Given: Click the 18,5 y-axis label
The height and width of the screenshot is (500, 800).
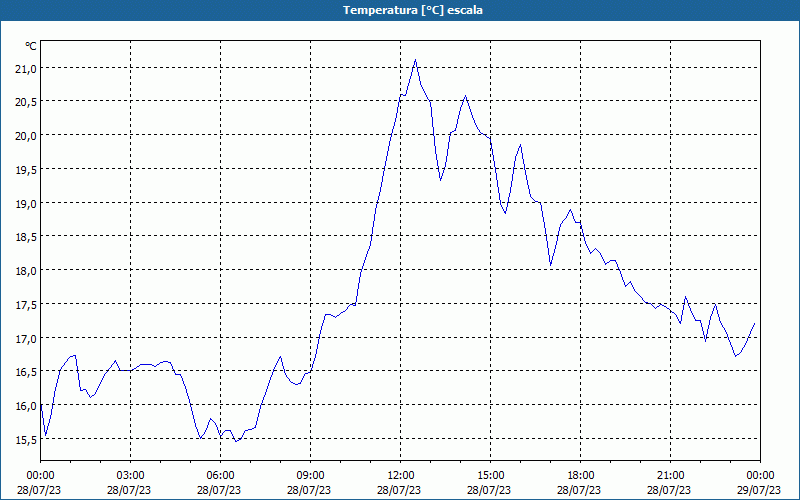Looking at the screenshot, I should [25, 237].
